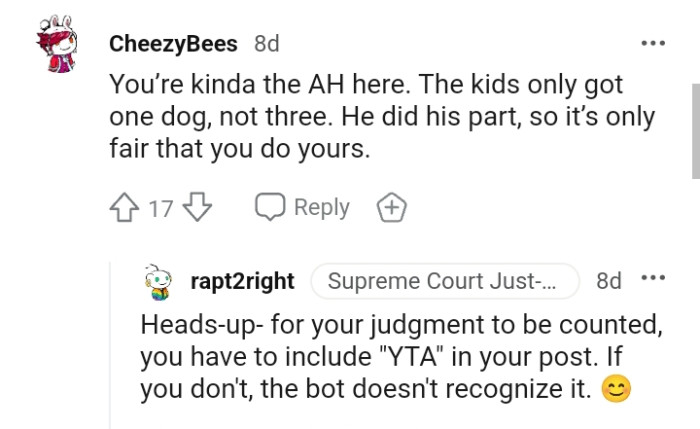Image resolution: width=700 pixels, height=429 pixels.
Task: Open the options menu for the CheezyBees comment
Action: [x=652, y=44]
